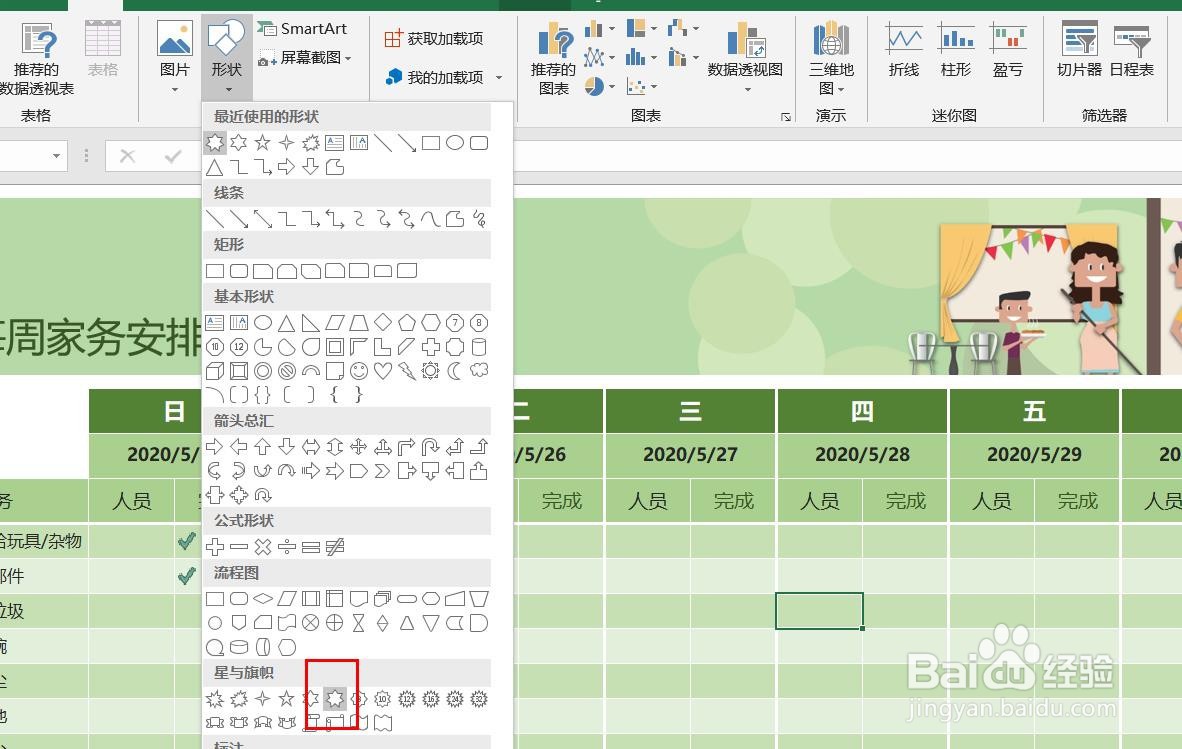Open the Name Box dropdown arrow
Screen dimensions: 1182x749
(57, 156)
